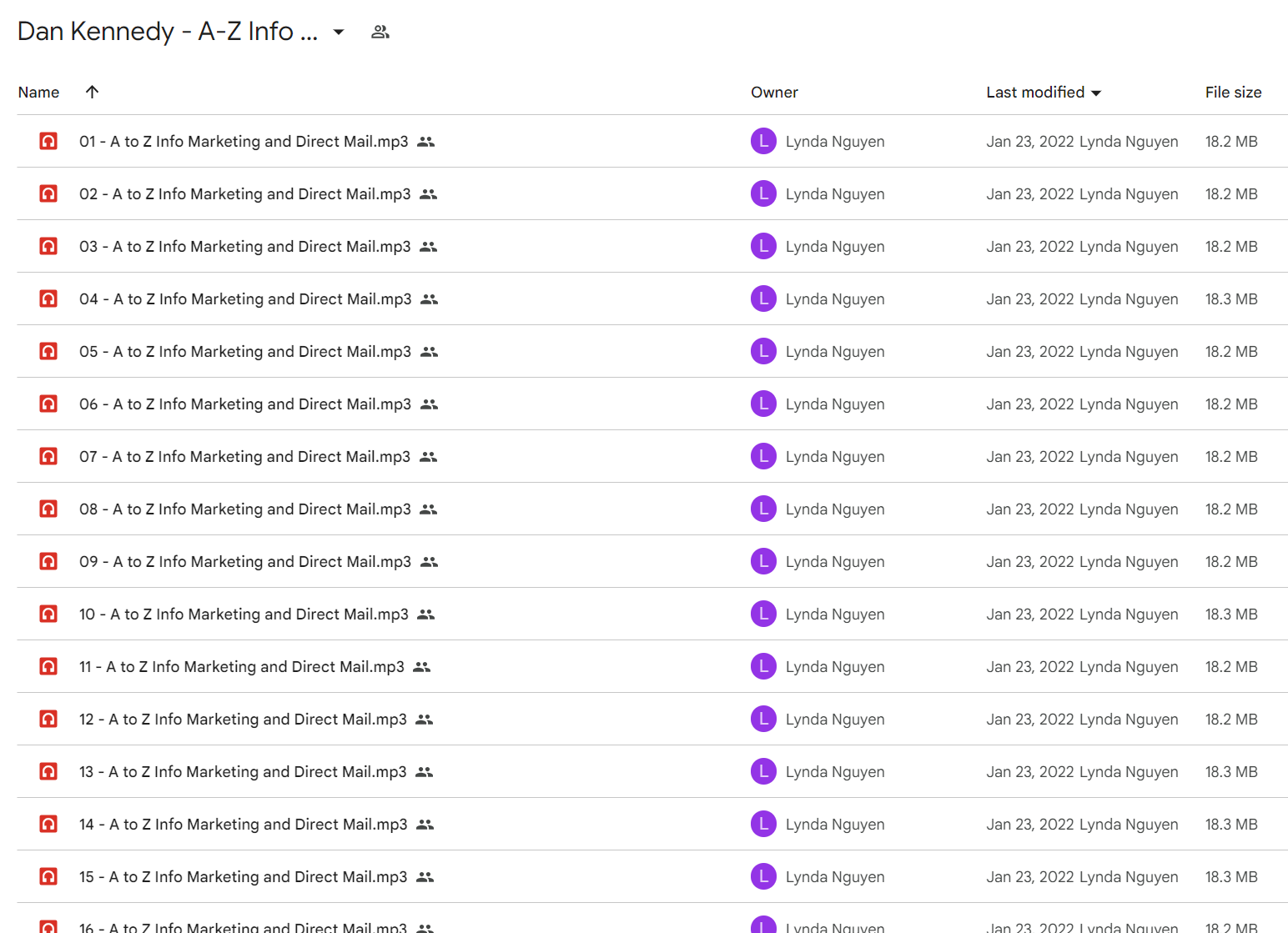The width and height of the screenshot is (1288, 933).
Task: Open the folder title dropdown arrow
Action: pyautogui.click(x=339, y=32)
